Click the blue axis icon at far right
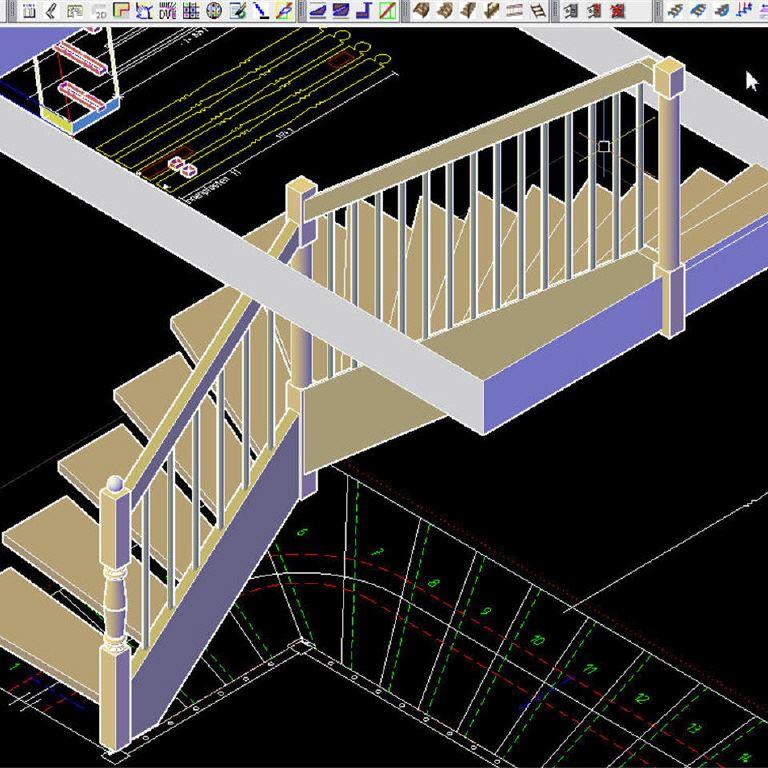The height and width of the screenshot is (768, 768). coord(745,11)
